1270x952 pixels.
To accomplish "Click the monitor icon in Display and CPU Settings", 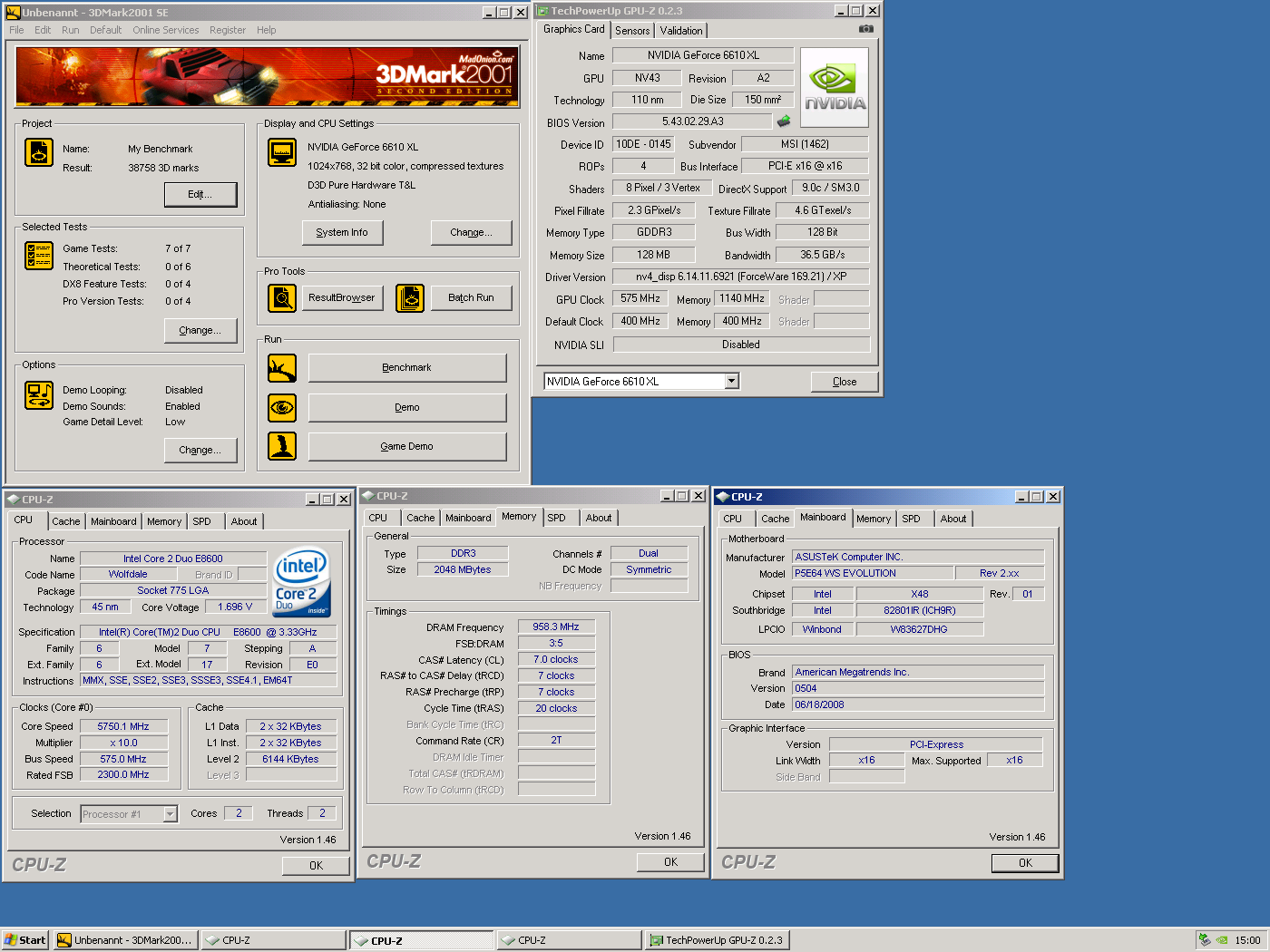I will [282, 152].
